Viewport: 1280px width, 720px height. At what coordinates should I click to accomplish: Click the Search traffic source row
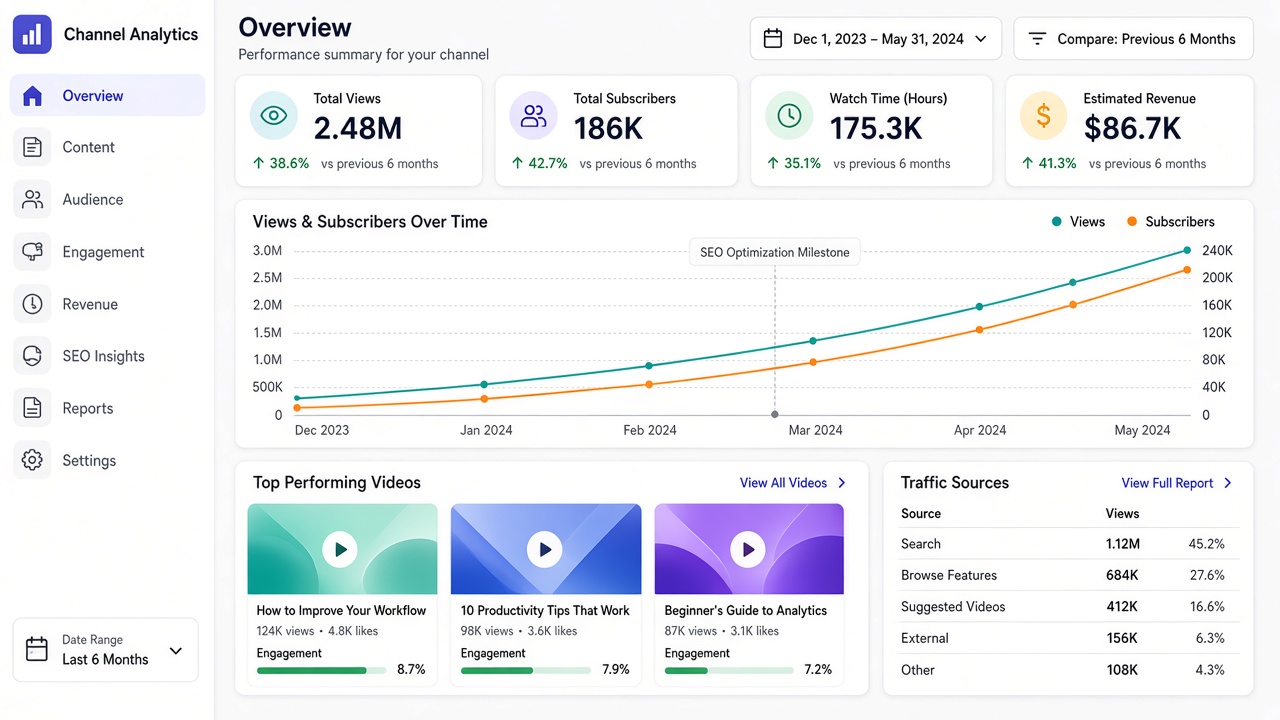1069,544
